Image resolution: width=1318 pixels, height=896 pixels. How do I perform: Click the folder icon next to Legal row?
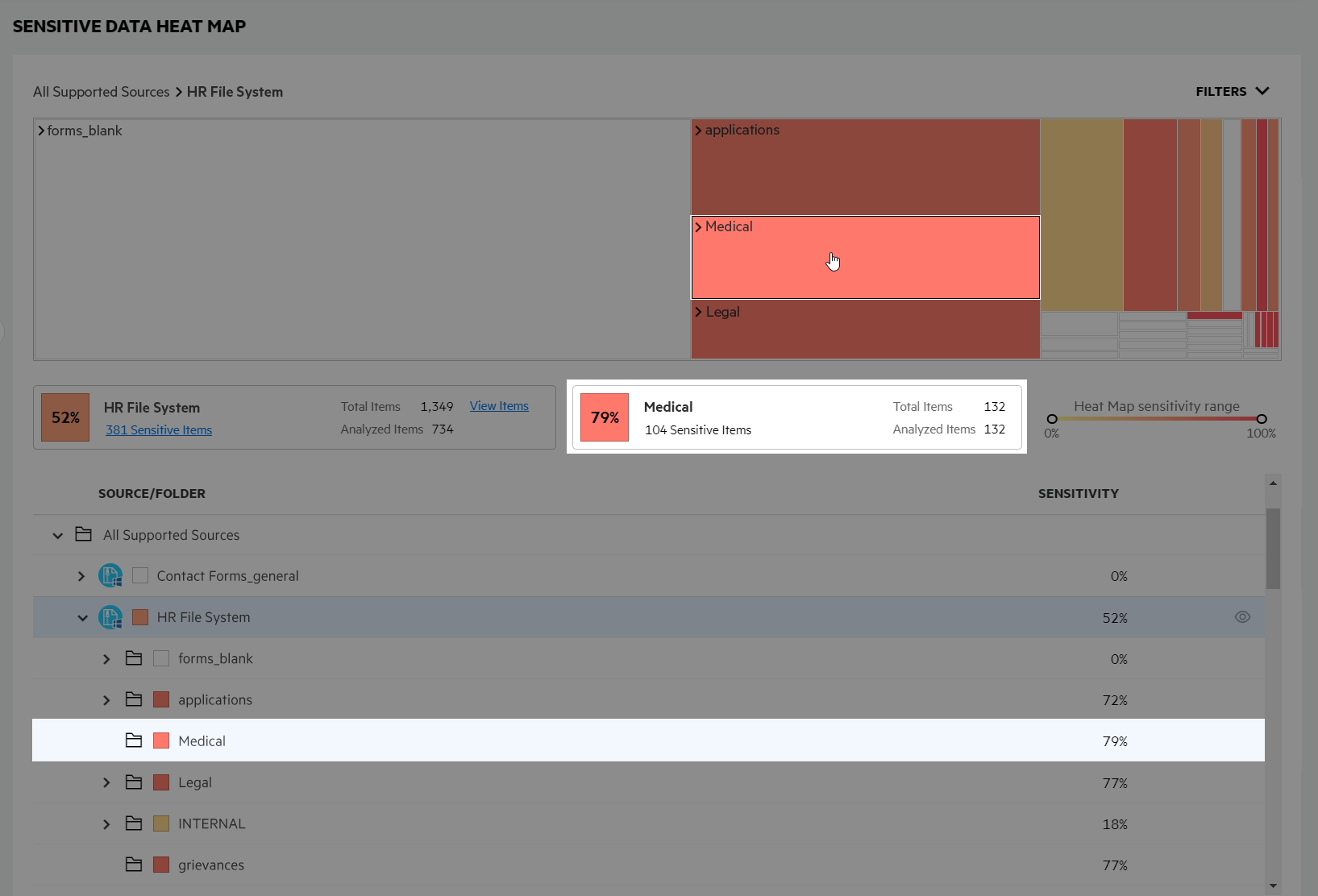(134, 782)
